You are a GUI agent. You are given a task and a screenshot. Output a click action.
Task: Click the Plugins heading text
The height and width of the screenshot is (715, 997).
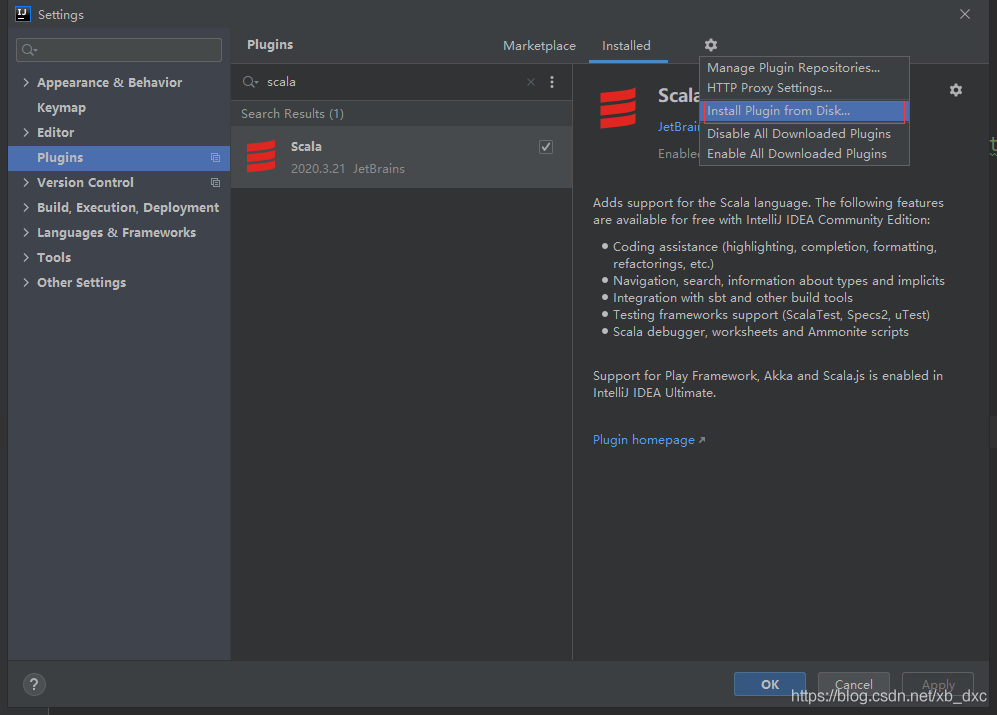(270, 45)
